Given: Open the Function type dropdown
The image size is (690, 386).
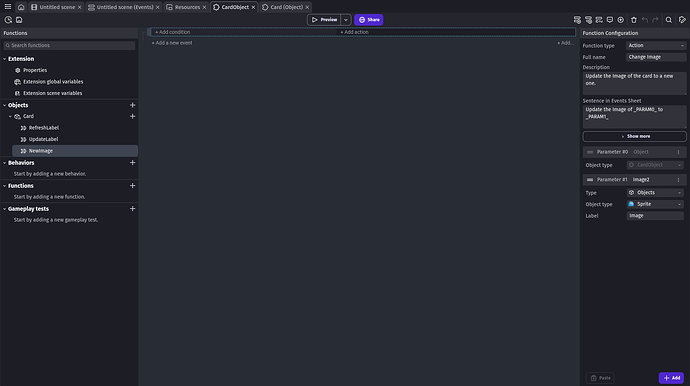Looking at the screenshot, I should (656, 45).
